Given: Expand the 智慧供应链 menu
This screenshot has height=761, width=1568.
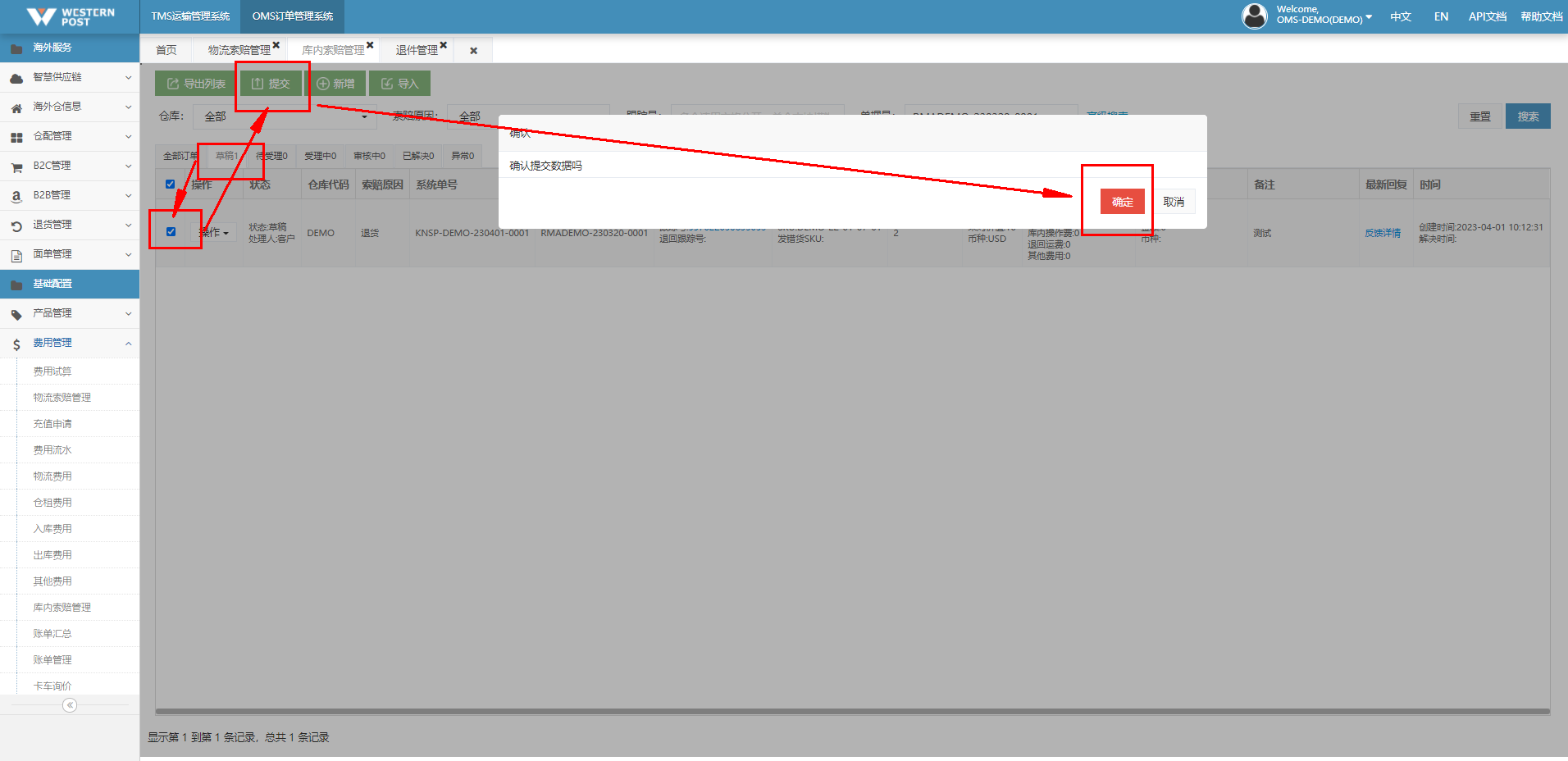Looking at the screenshot, I should (x=128, y=78).
